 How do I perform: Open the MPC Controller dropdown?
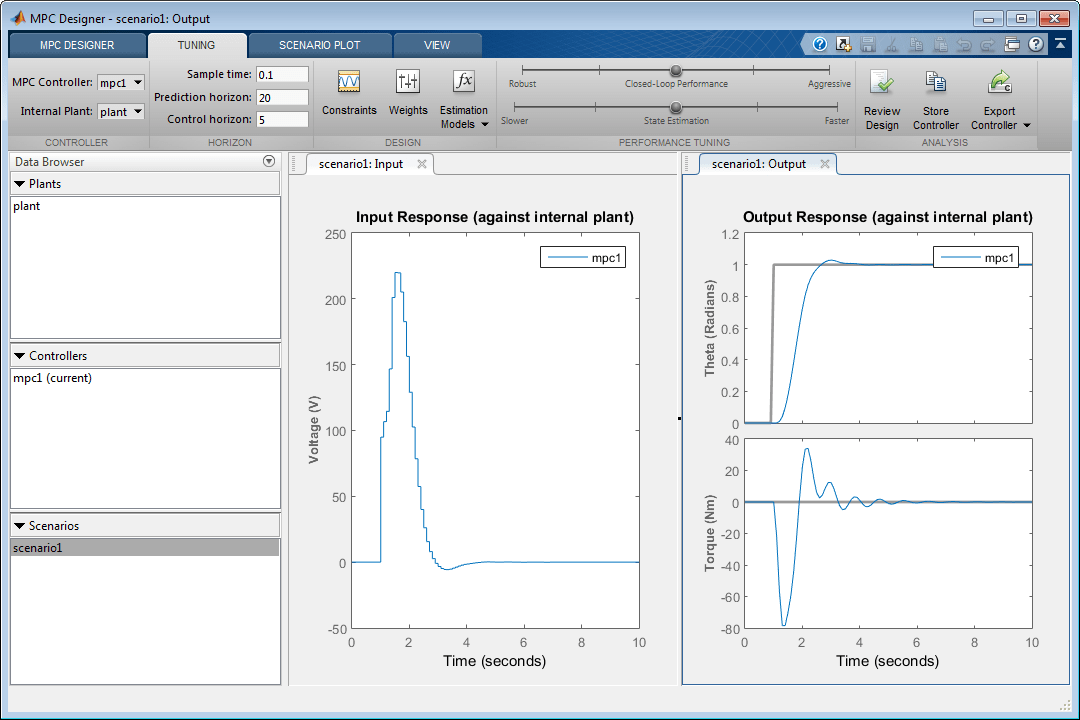tap(121, 83)
